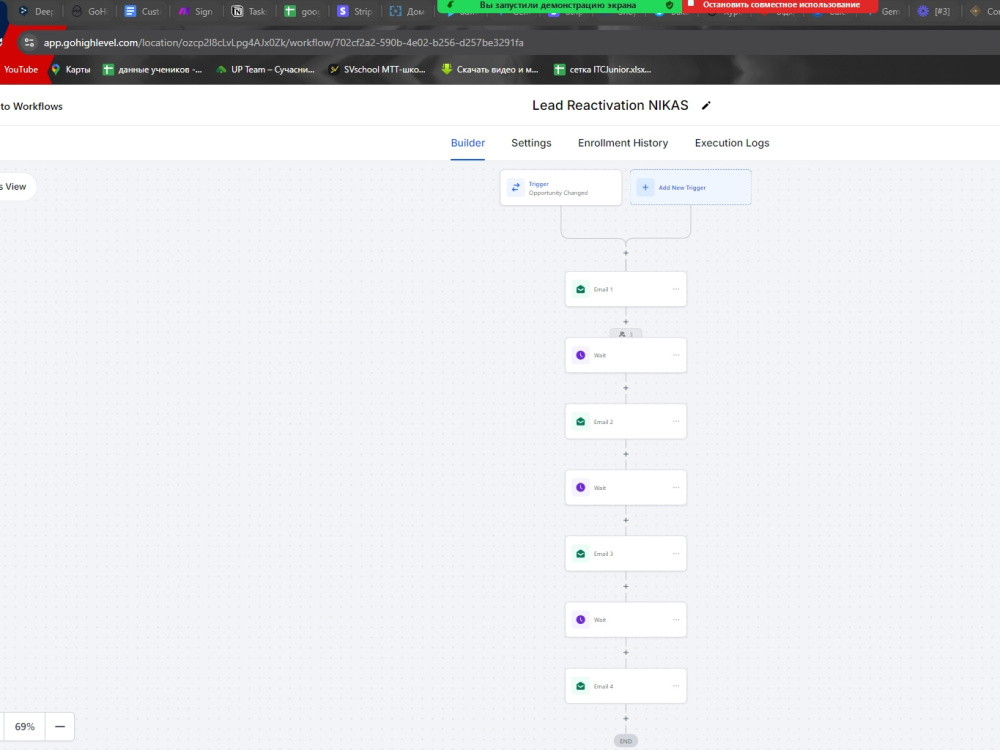Click clock icon of Wait below Email 2
The image size is (1000, 750).
click(580, 488)
